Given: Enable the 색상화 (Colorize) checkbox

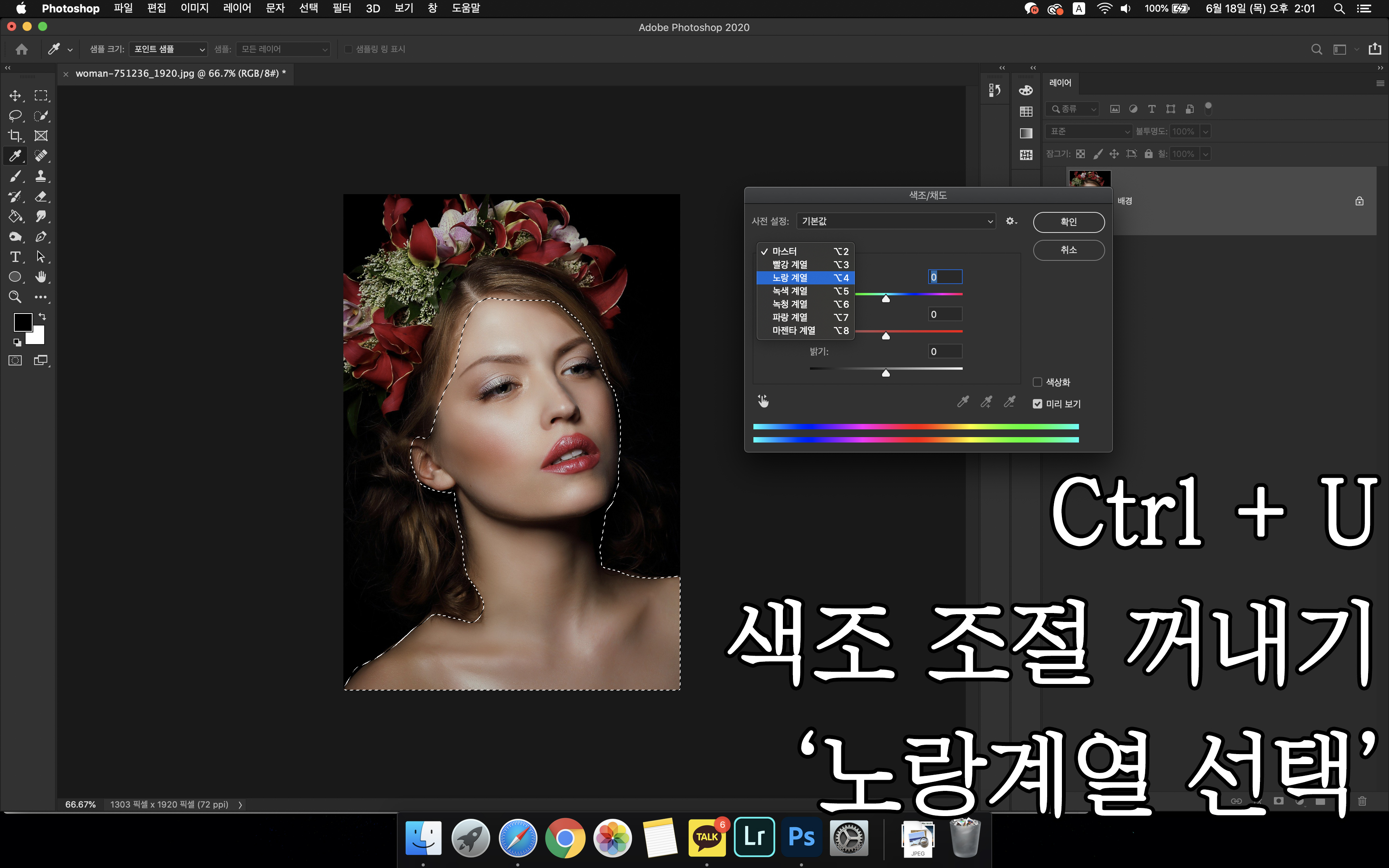Looking at the screenshot, I should 1037,382.
